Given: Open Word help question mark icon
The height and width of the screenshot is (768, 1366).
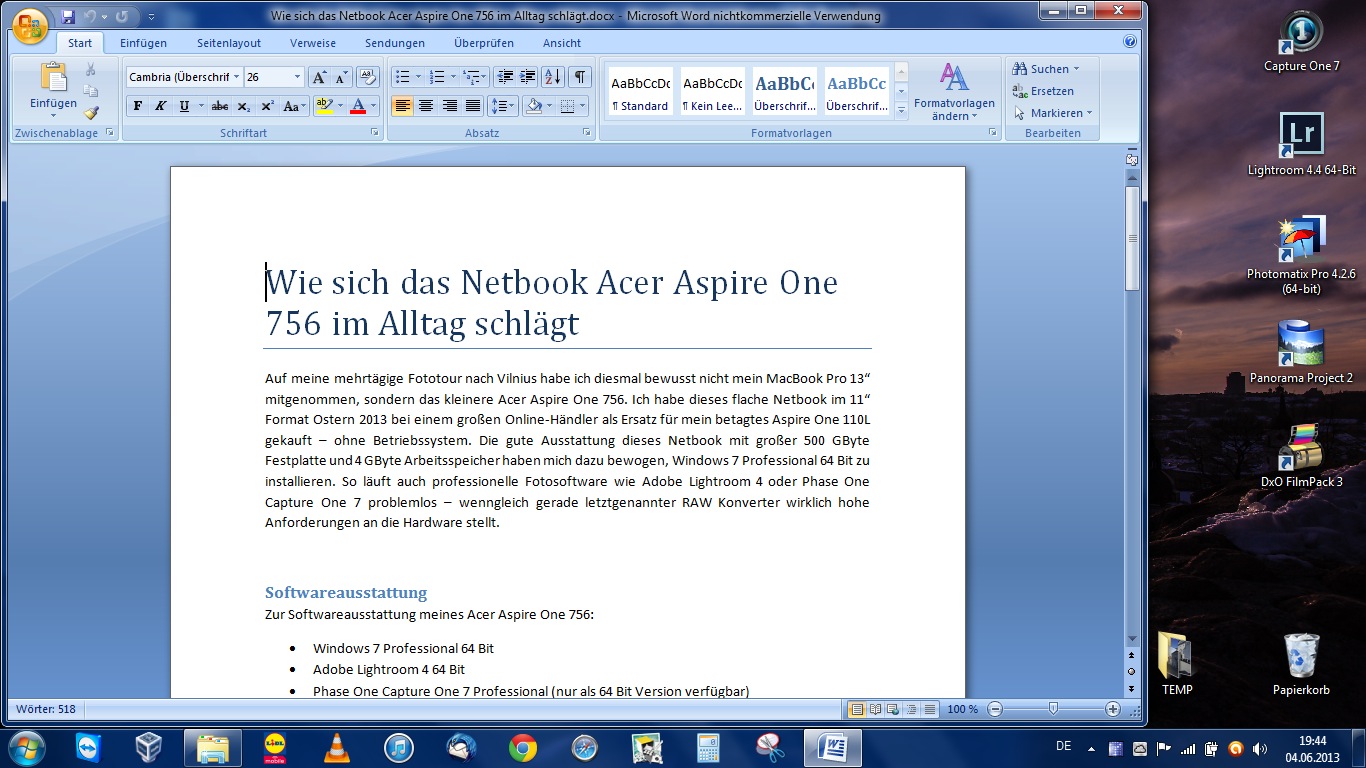Looking at the screenshot, I should coord(1130,42).
